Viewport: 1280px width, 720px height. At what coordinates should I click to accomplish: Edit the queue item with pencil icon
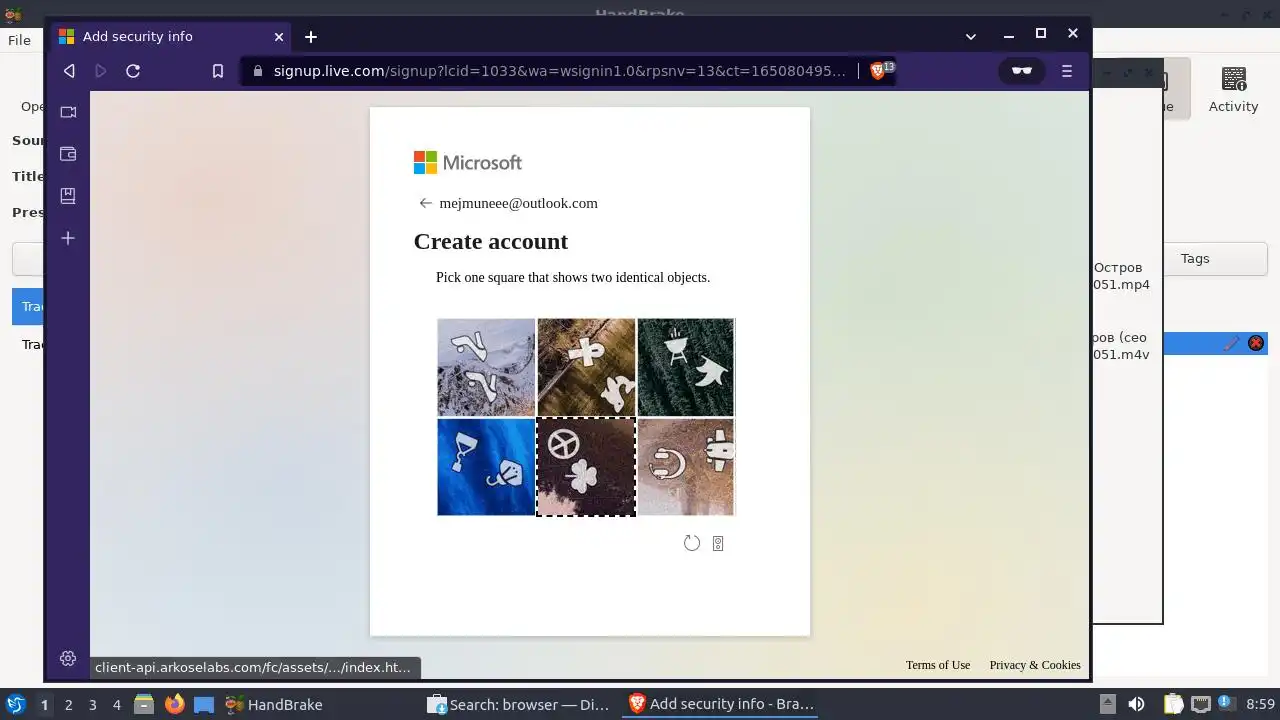tap(1231, 343)
